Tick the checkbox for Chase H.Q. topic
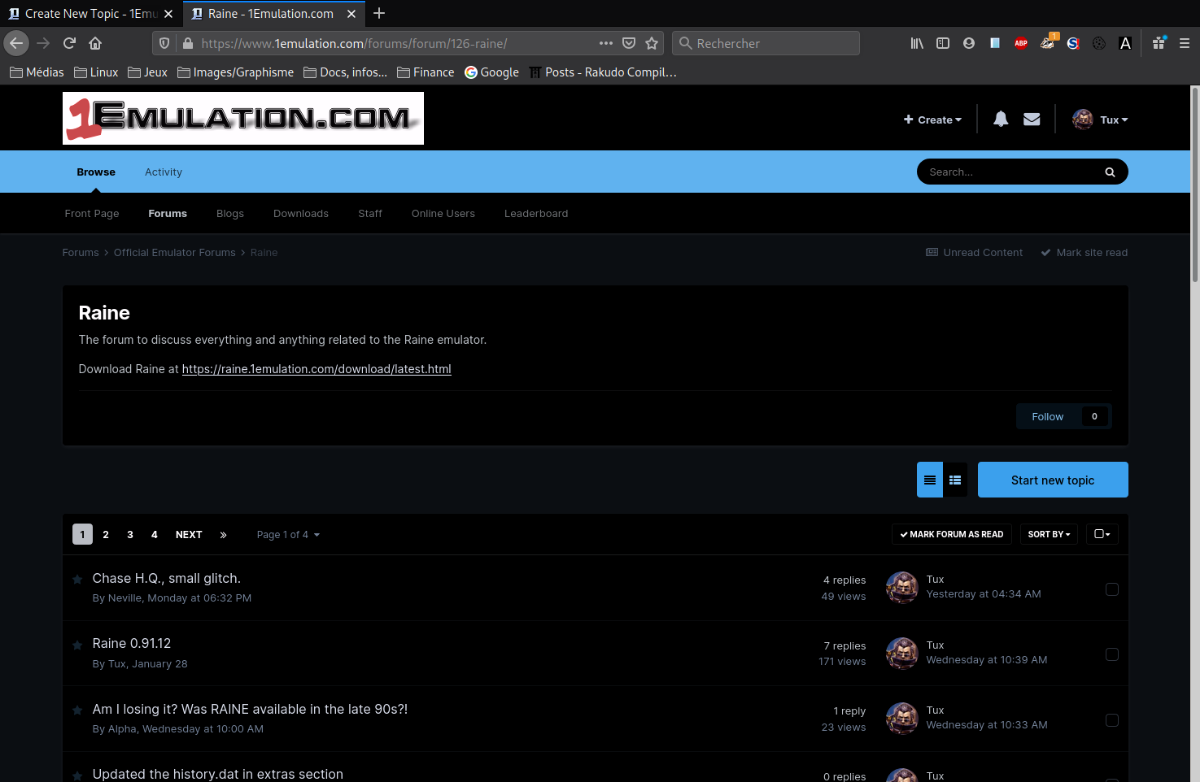1200x782 pixels. pyautogui.click(x=1112, y=589)
